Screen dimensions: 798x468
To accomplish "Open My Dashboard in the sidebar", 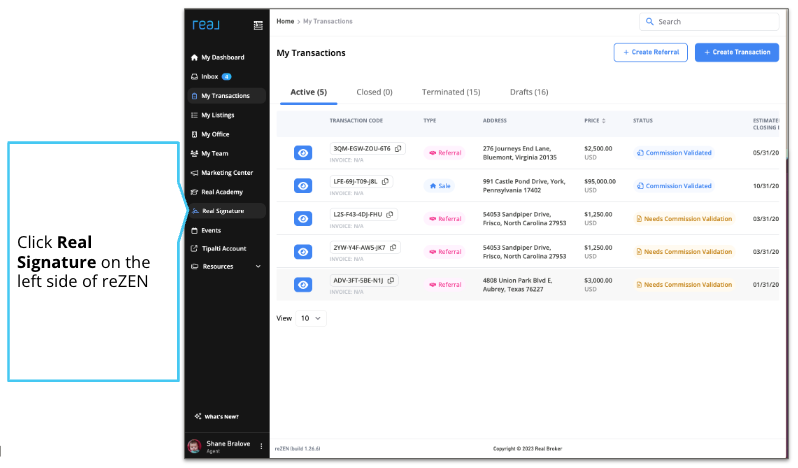I will [222, 57].
